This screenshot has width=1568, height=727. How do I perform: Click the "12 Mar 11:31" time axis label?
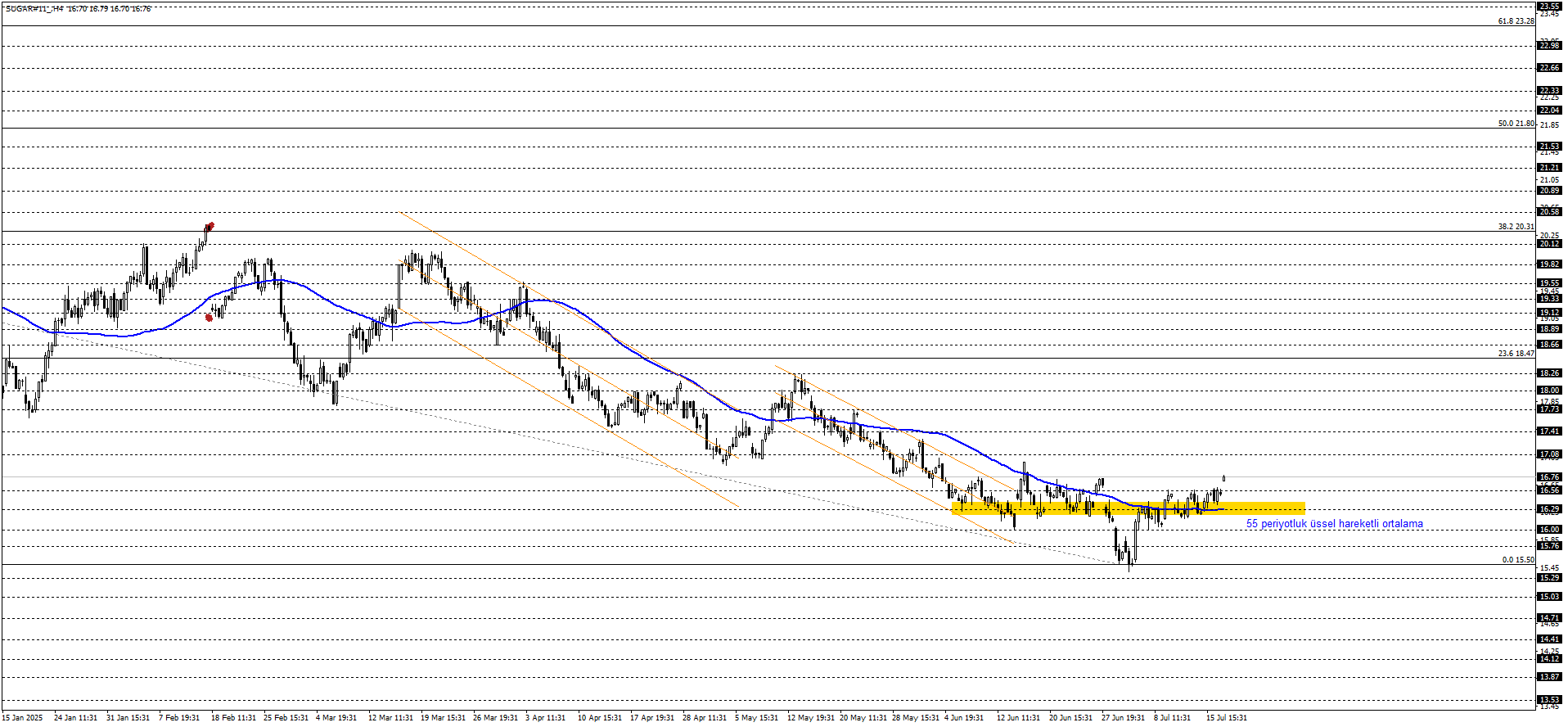coord(390,718)
